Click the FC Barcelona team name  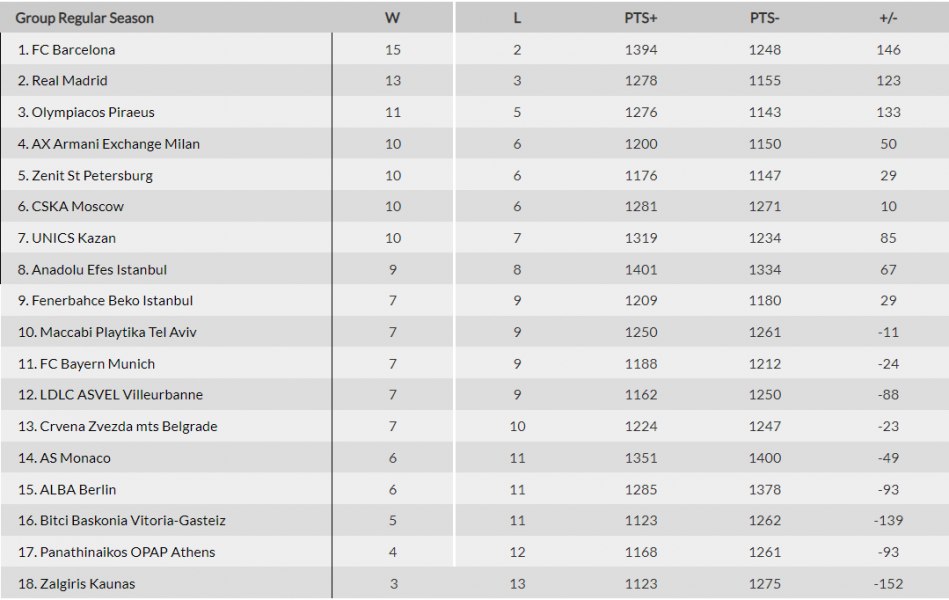click(x=73, y=50)
